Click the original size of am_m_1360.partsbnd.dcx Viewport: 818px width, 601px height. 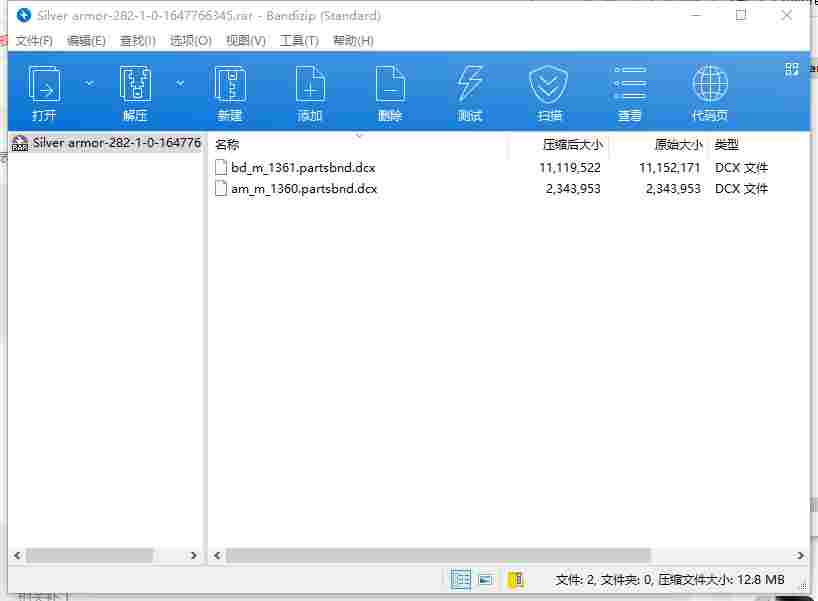[673, 188]
